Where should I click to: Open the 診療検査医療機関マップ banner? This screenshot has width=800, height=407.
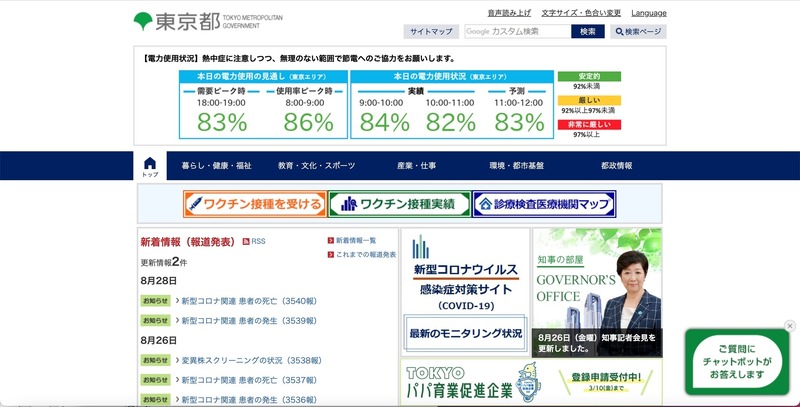544,204
